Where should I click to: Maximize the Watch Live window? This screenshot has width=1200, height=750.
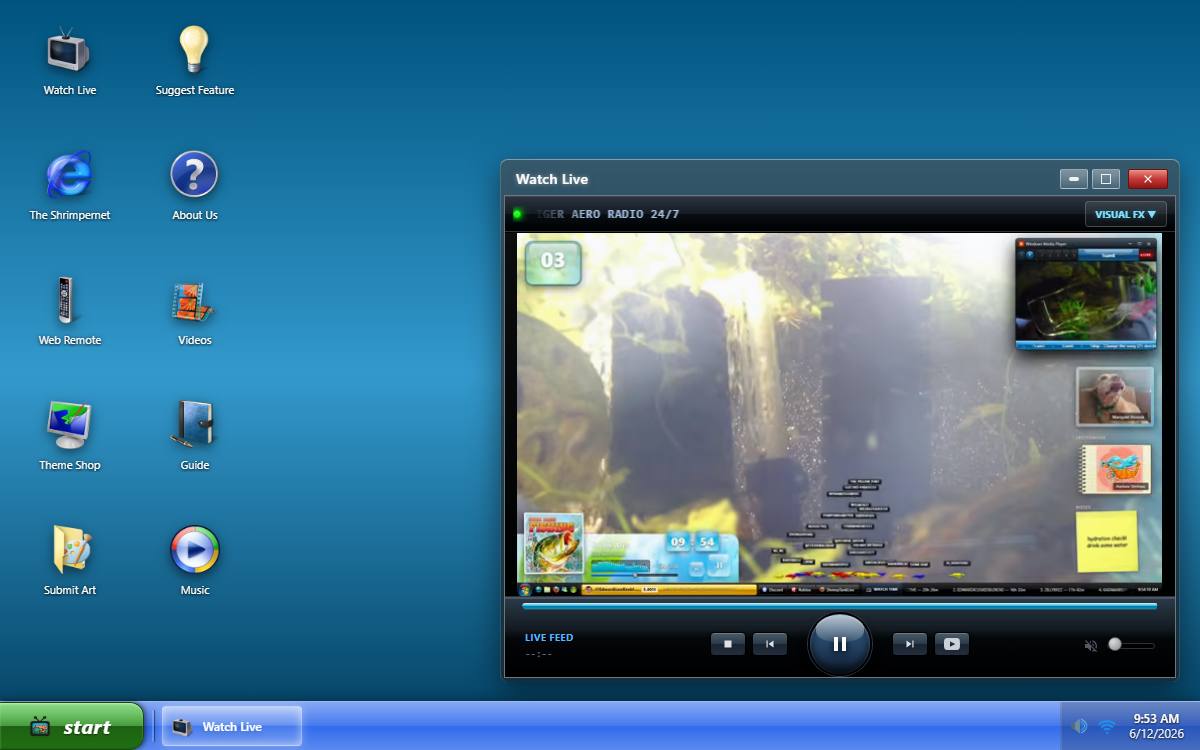click(1105, 179)
